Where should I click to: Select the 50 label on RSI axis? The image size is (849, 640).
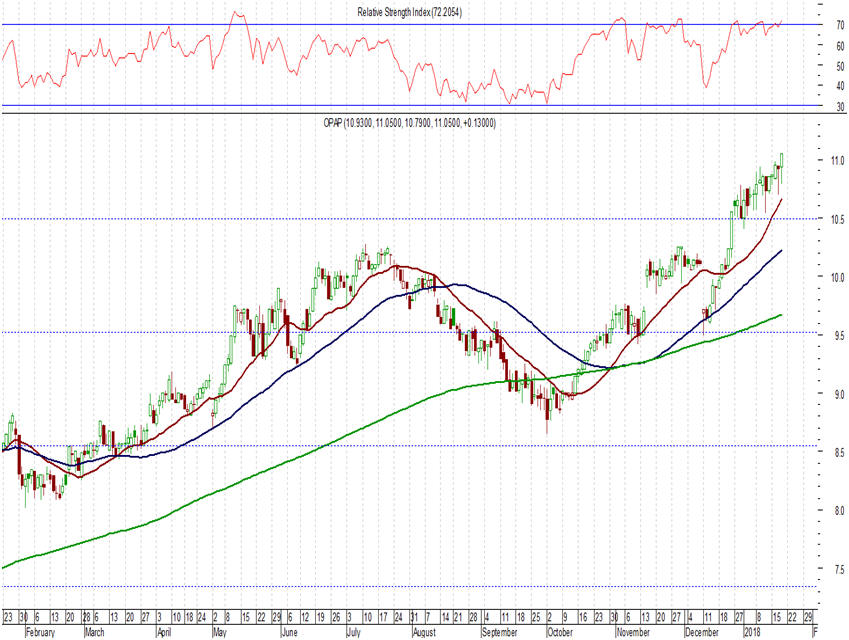coord(840,66)
